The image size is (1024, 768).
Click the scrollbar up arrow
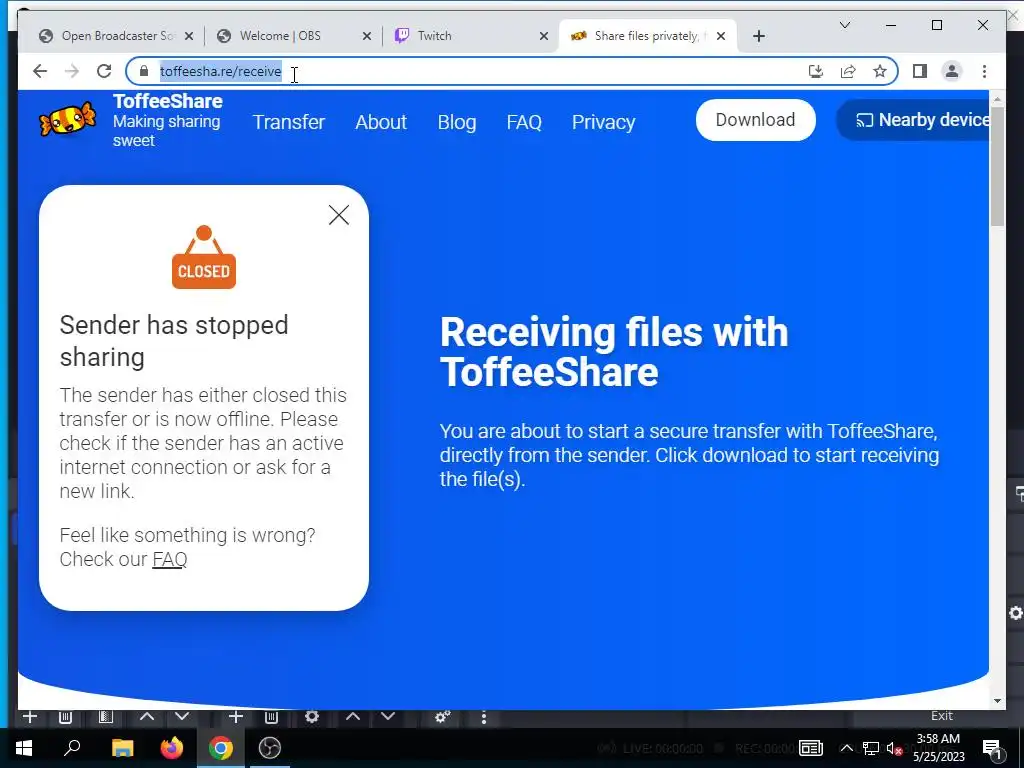tap(997, 99)
